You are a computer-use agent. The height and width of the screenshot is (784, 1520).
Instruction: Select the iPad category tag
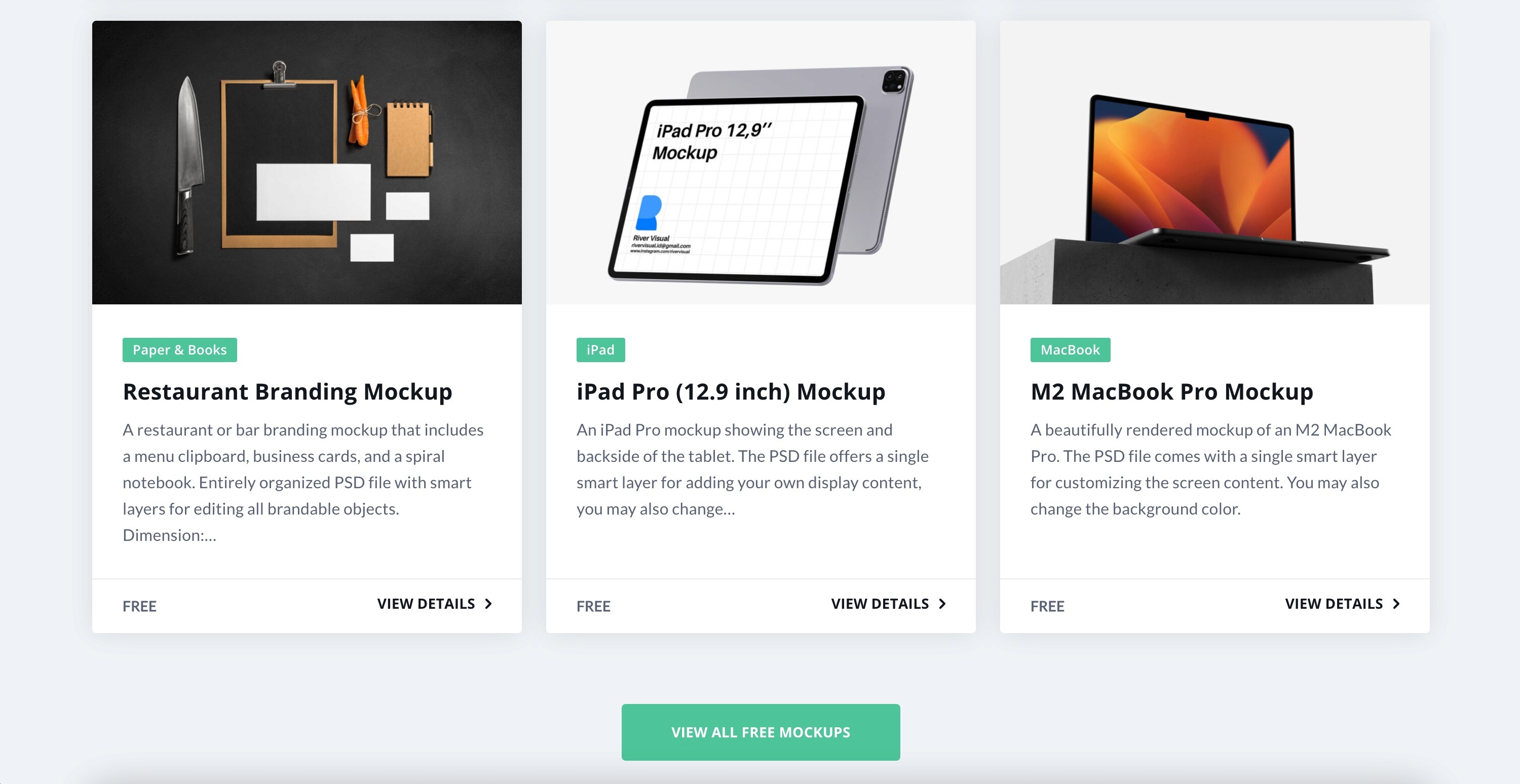click(x=600, y=350)
